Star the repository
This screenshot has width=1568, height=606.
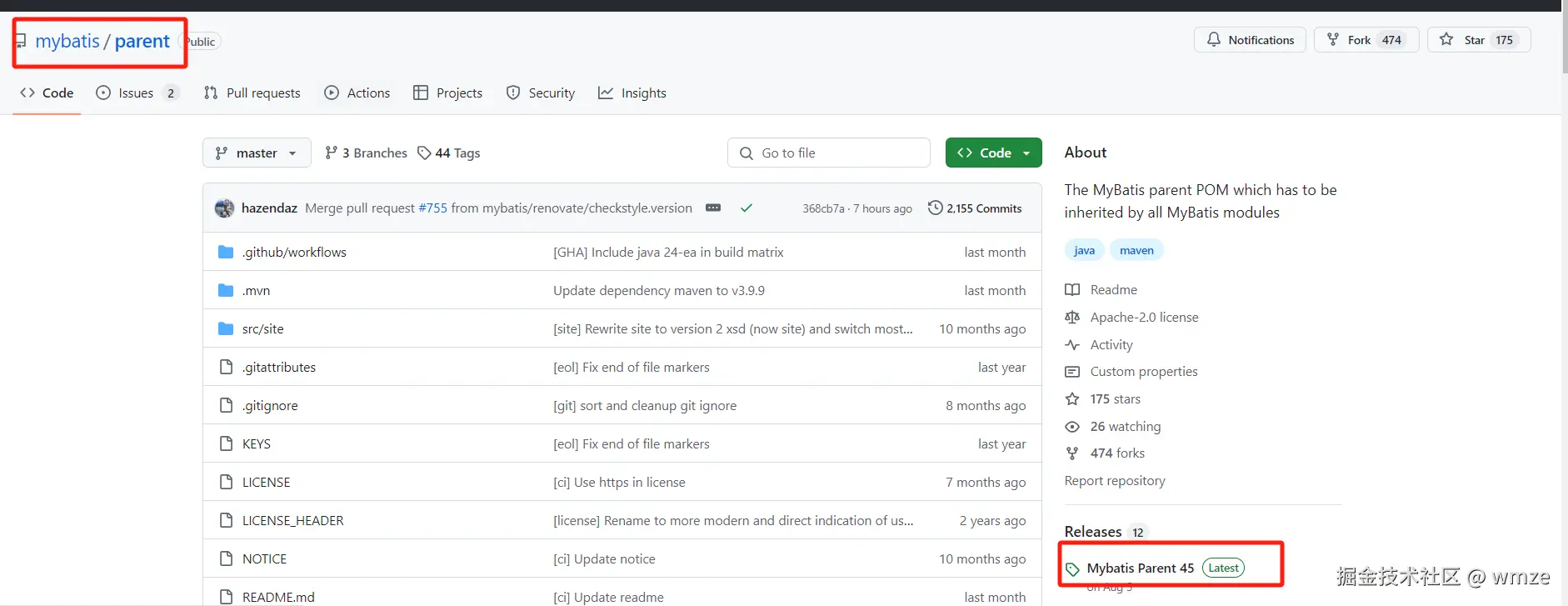(x=1479, y=40)
